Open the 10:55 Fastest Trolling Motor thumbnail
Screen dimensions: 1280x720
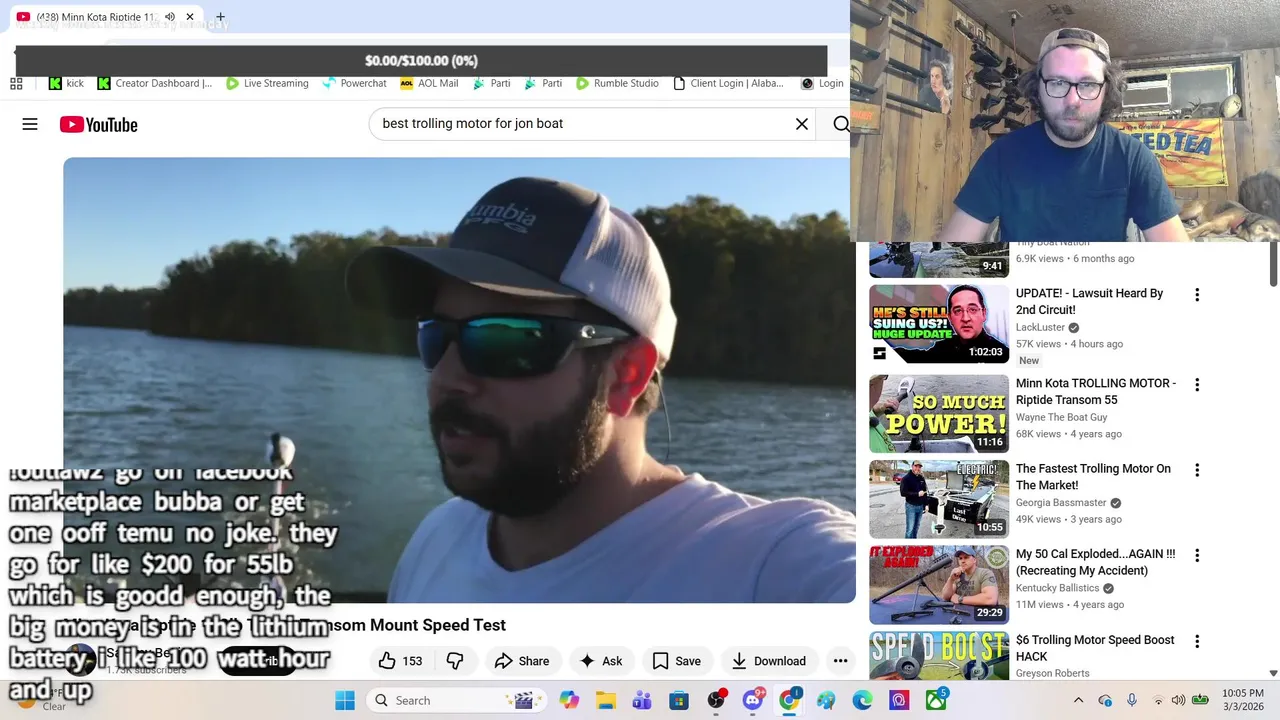pyautogui.click(x=939, y=499)
